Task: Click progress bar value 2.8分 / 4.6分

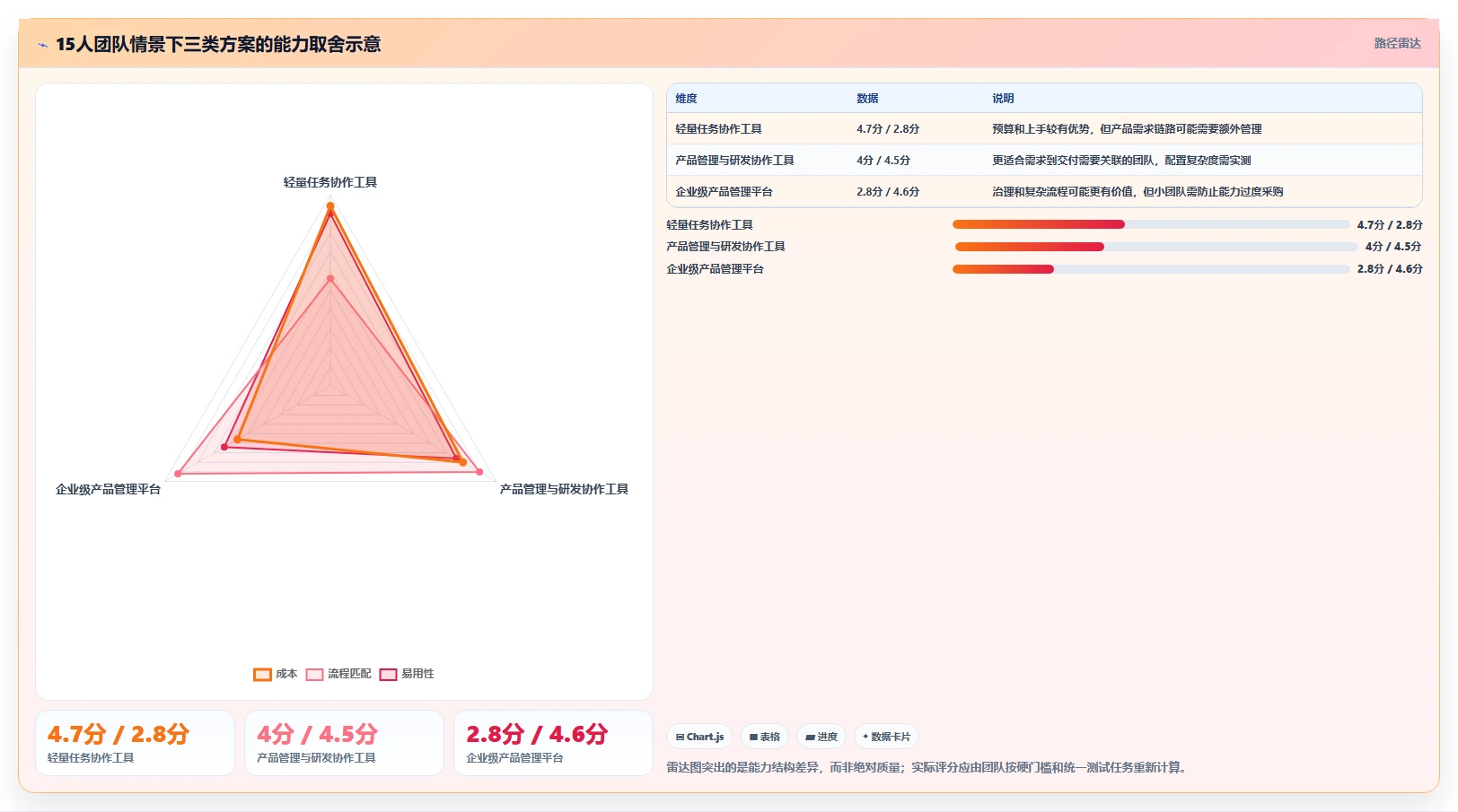Action: (x=1390, y=269)
